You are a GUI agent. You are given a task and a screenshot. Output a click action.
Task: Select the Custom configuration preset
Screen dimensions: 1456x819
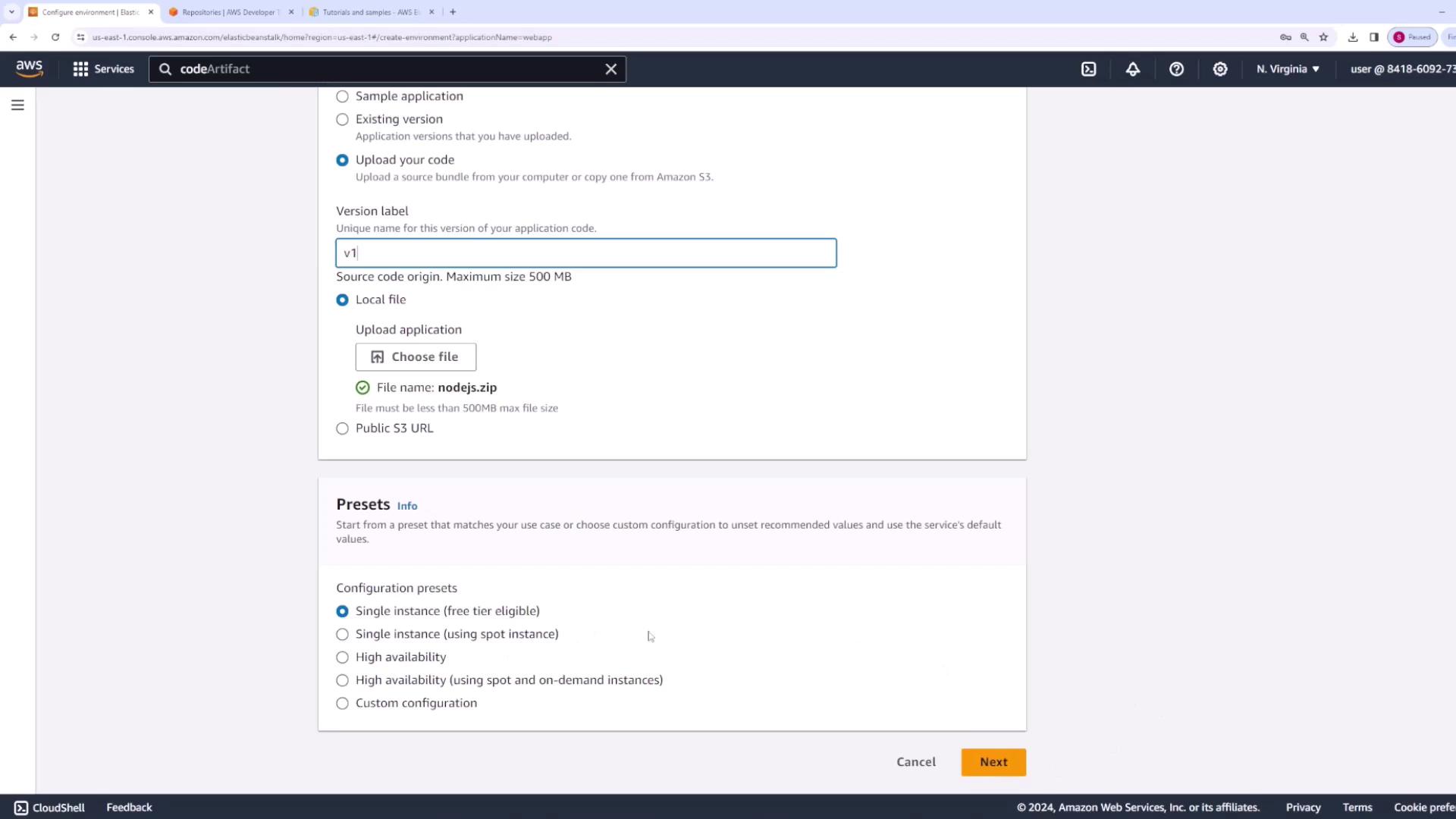(343, 704)
